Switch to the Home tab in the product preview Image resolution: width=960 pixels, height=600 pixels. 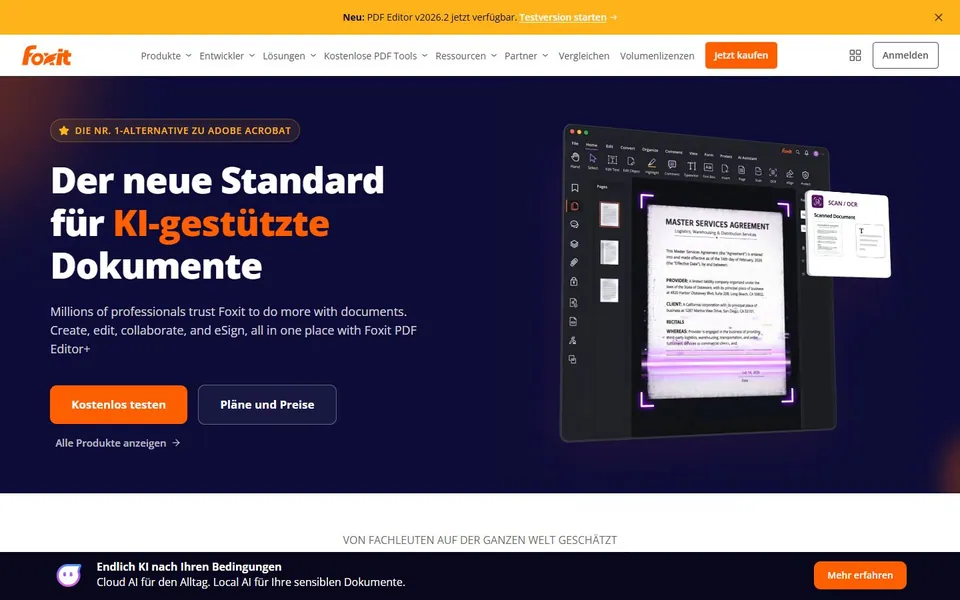591,145
